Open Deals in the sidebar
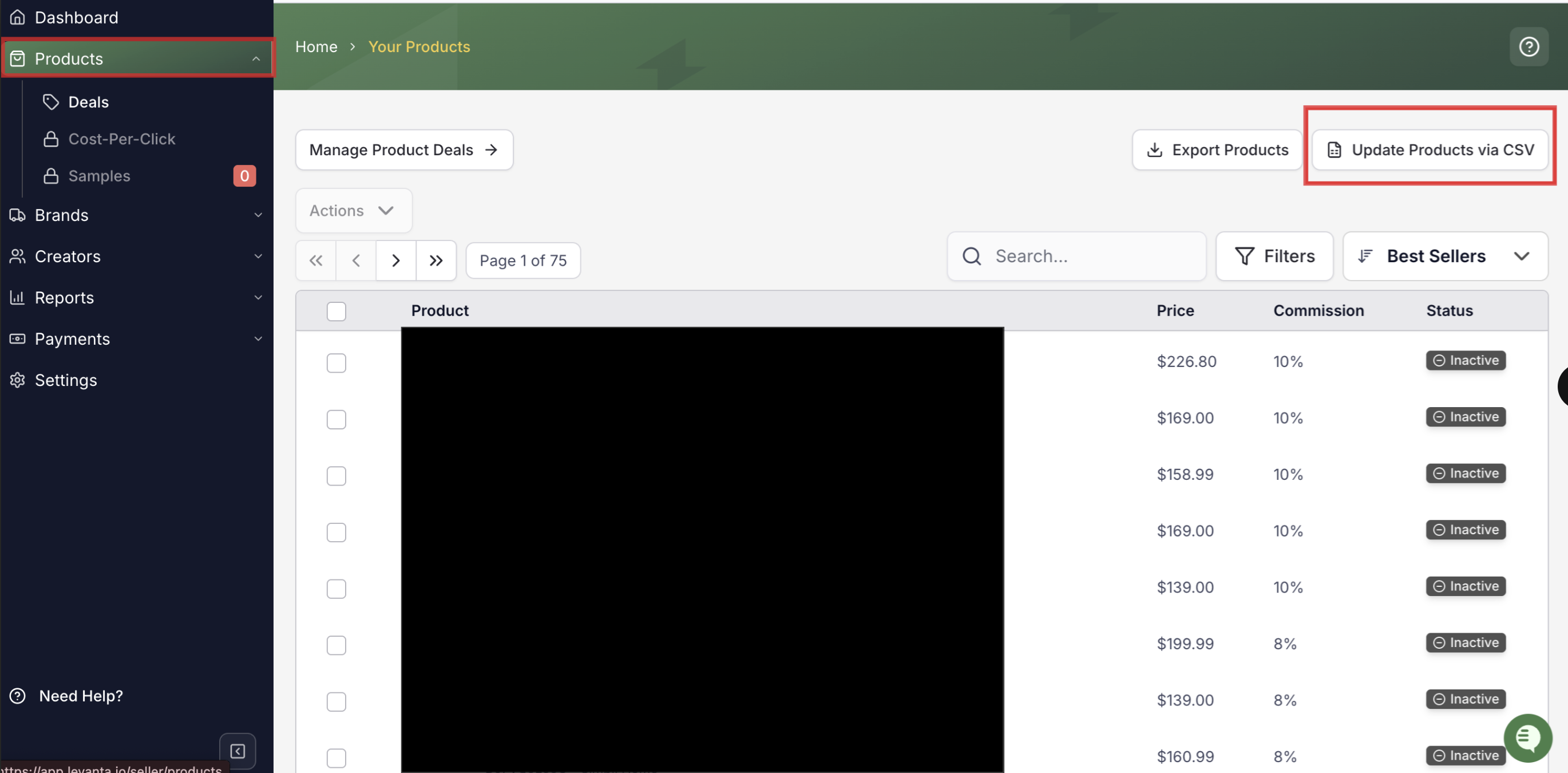 click(88, 102)
